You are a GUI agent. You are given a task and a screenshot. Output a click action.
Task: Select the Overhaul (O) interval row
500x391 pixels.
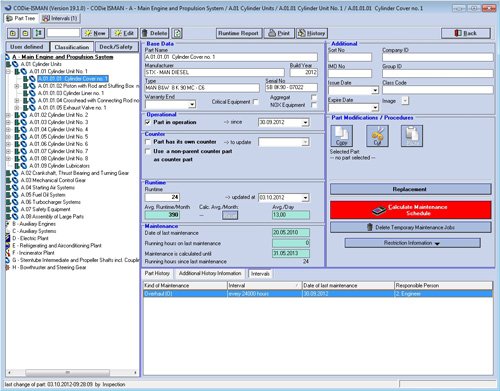point(318,294)
